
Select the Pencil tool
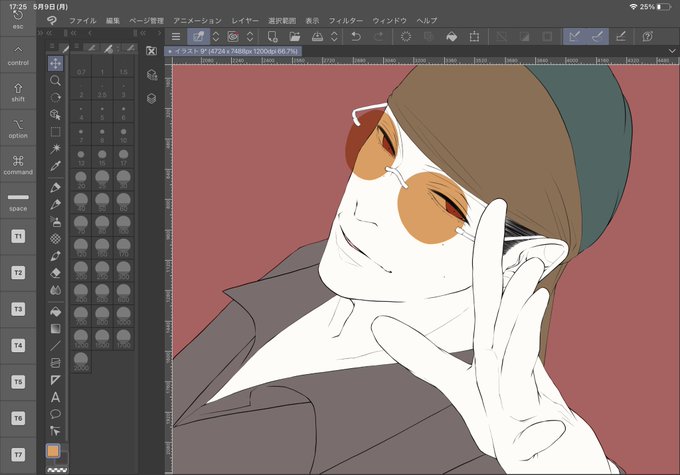[56, 204]
